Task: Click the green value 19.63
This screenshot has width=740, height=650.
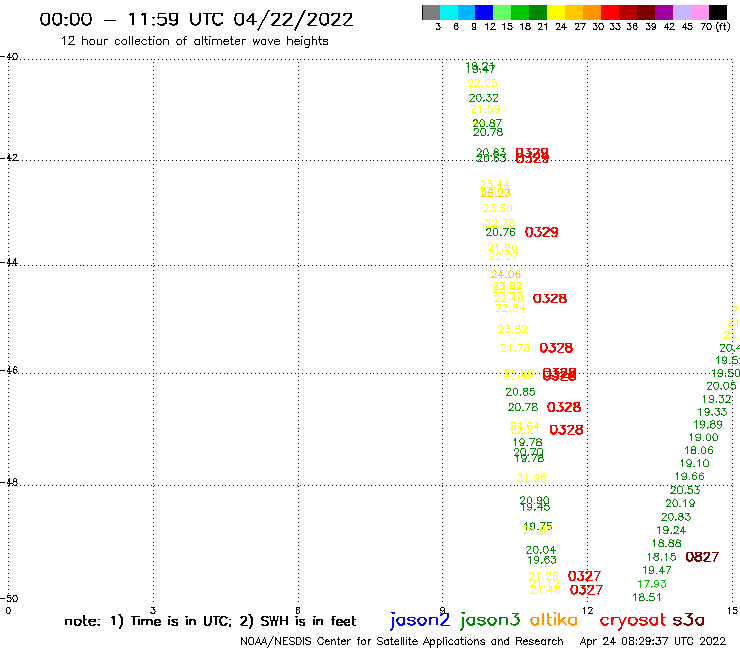Action: (x=542, y=560)
